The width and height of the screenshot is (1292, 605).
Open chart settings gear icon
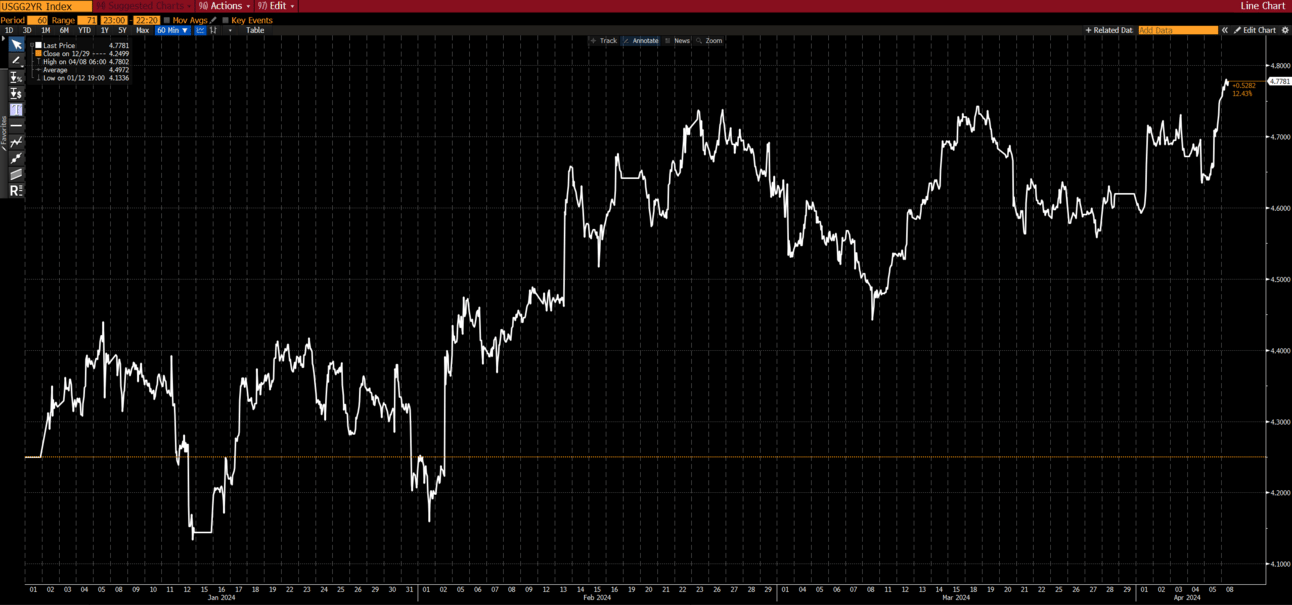point(1285,30)
